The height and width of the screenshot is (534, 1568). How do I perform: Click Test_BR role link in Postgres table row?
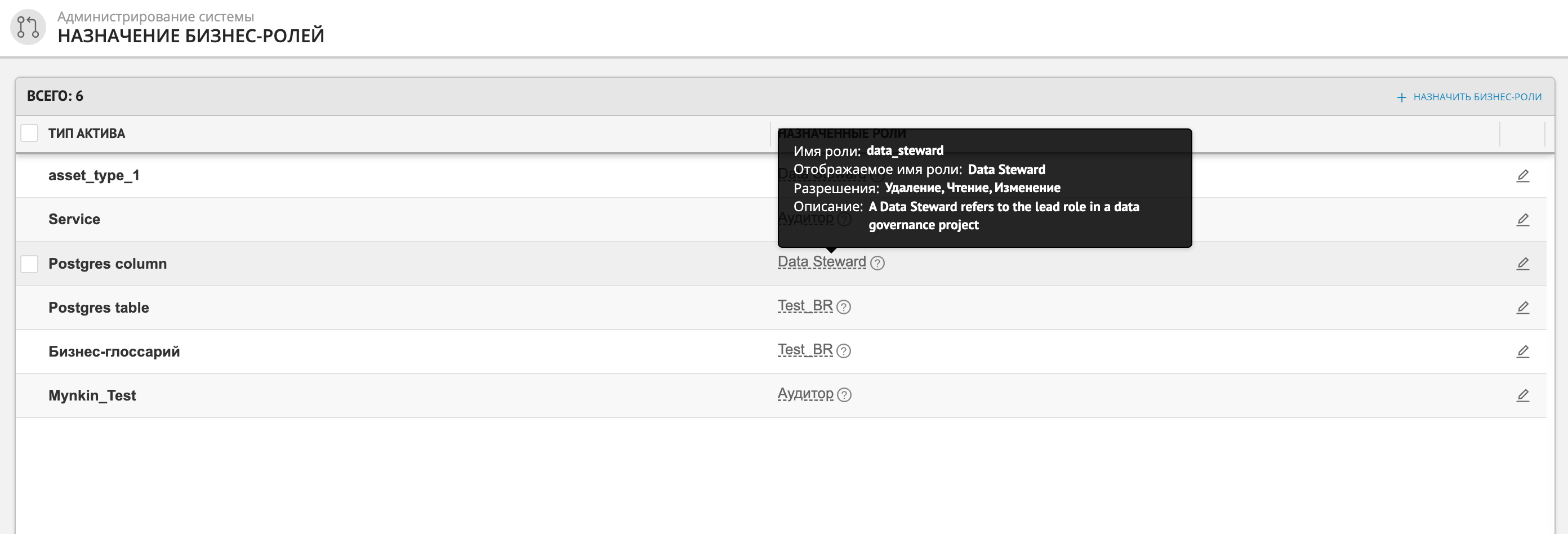click(805, 306)
